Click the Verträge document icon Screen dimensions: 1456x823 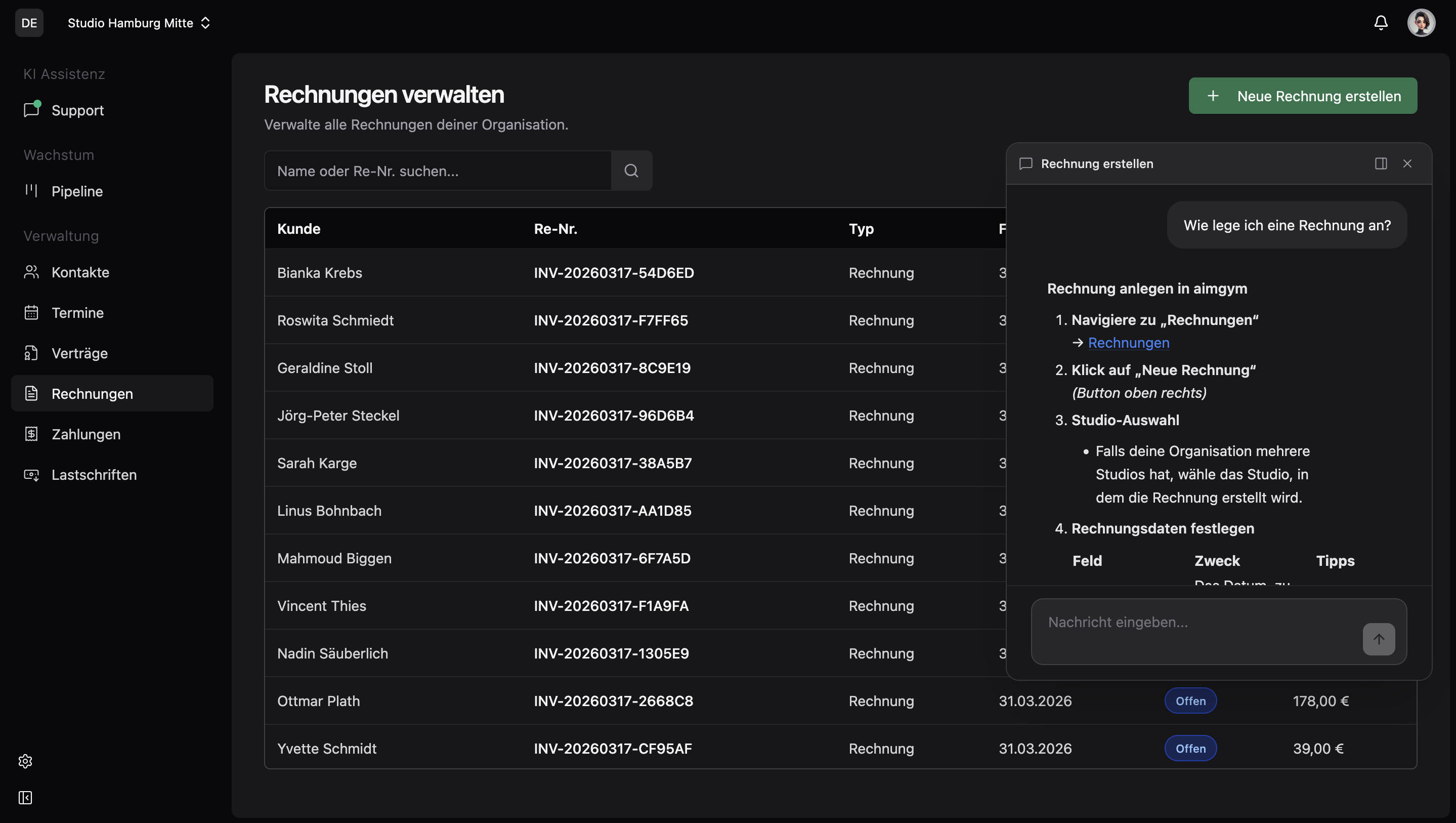tap(32, 353)
